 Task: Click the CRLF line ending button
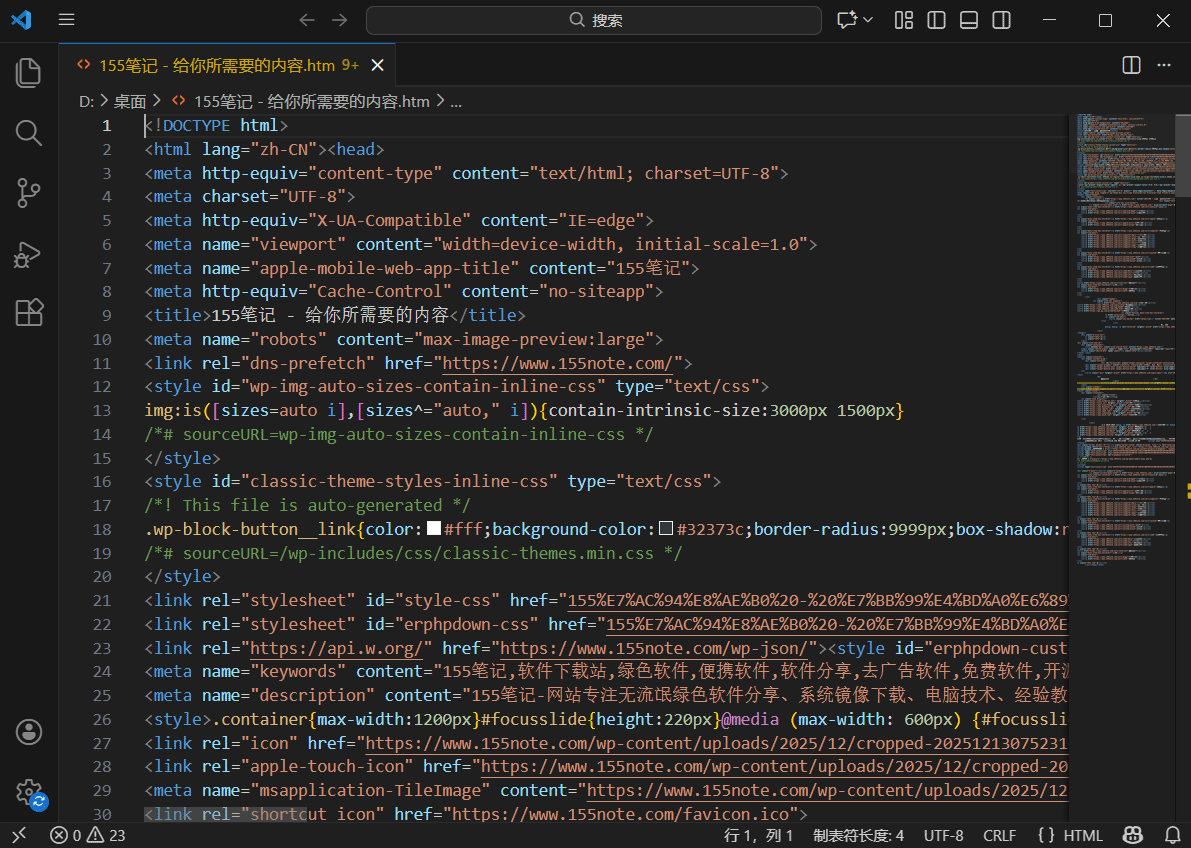click(x=999, y=835)
